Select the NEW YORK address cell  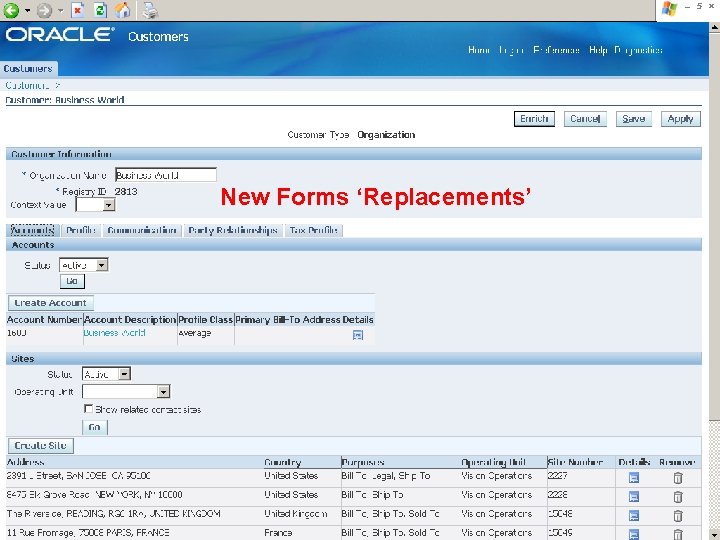pyautogui.click(x=95, y=495)
